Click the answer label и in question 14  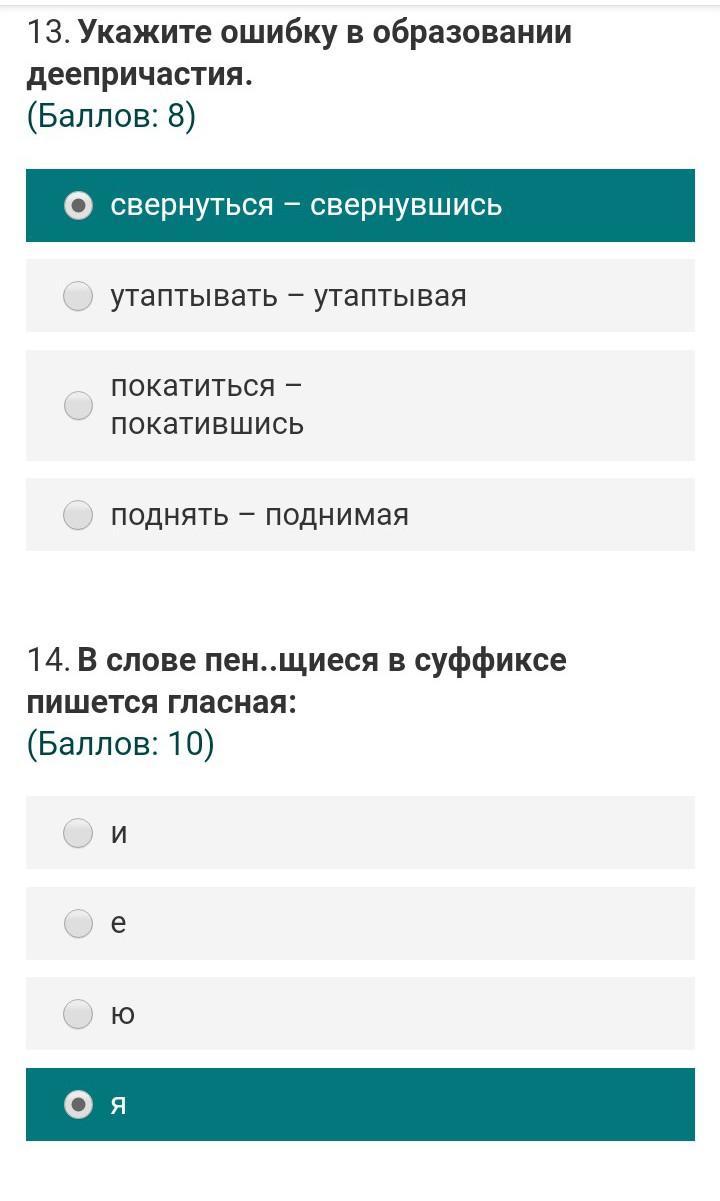[x=119, y=833]
